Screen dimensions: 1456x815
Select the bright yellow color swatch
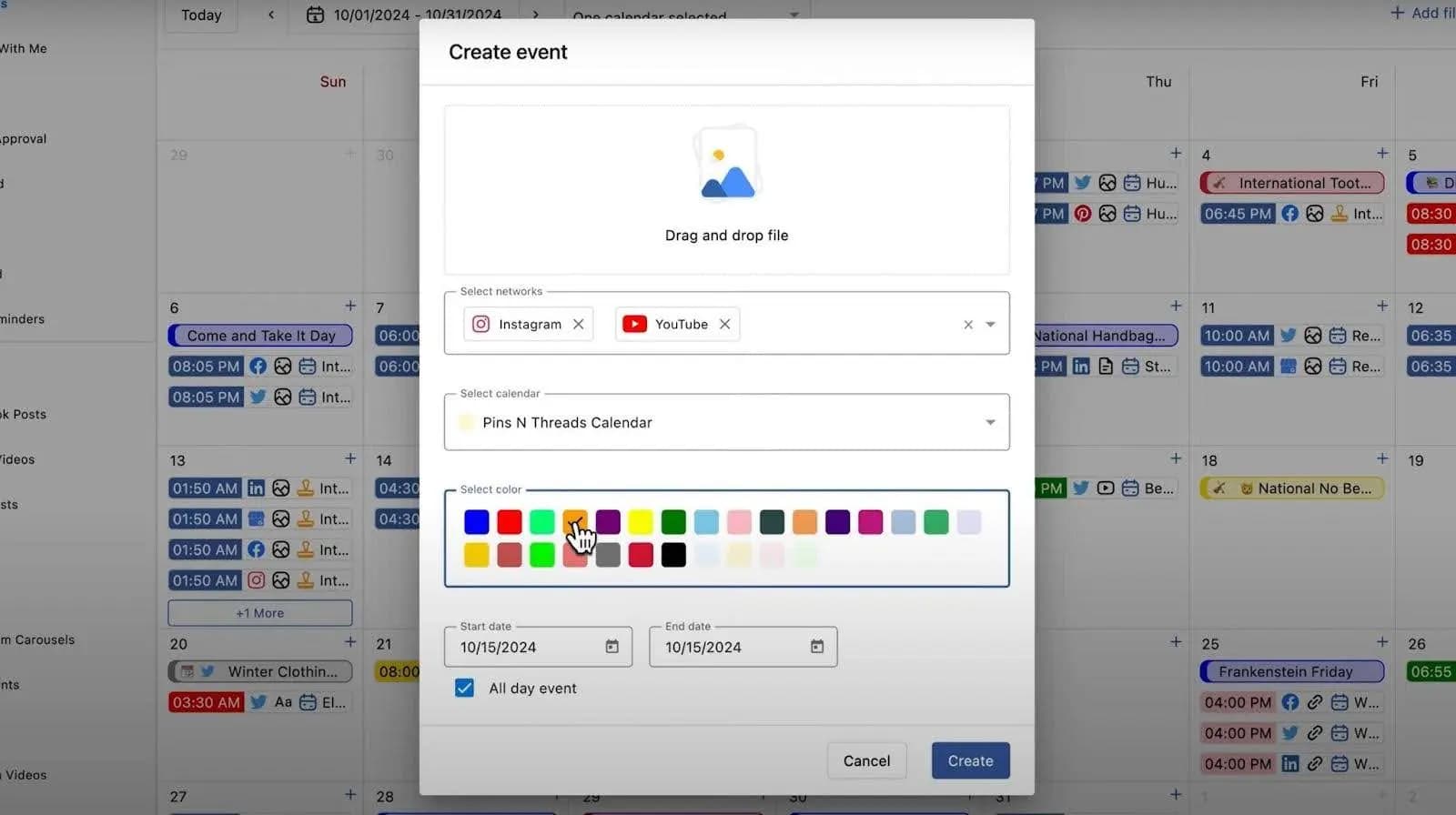[x=641, y=522]
